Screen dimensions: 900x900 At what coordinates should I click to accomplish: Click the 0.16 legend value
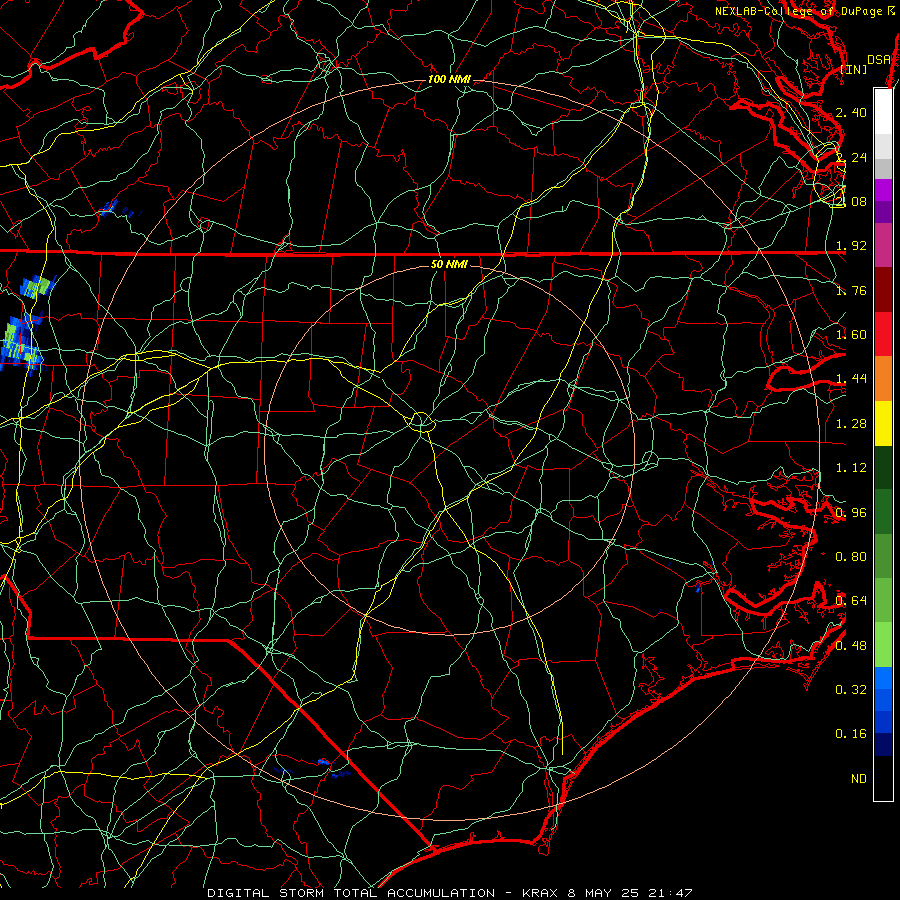(x=851, y=734)
